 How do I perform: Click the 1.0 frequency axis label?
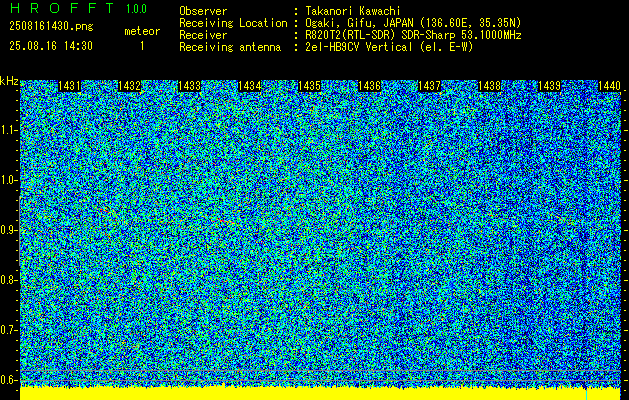(x=9, y=180)
